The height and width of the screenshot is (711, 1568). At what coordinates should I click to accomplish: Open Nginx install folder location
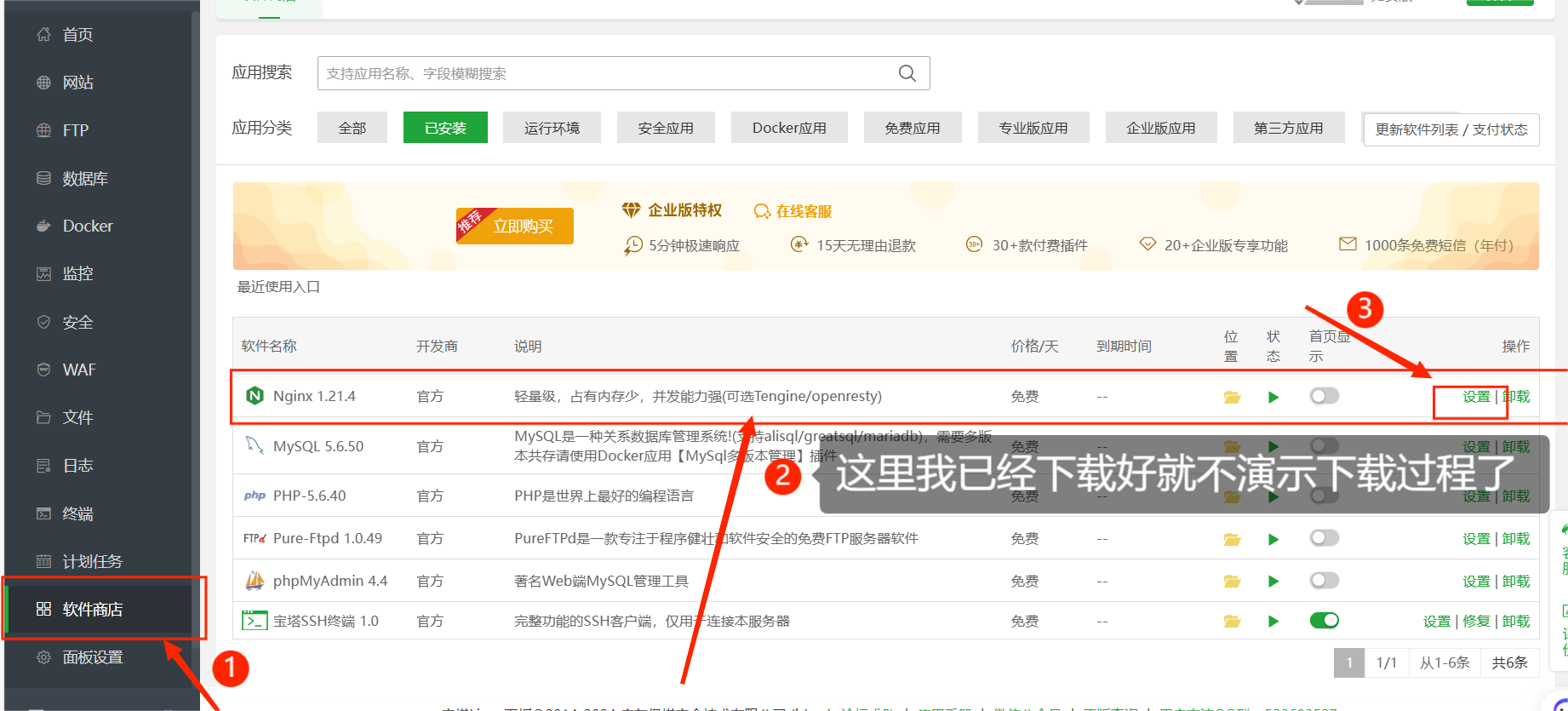tap(1232, 397)
